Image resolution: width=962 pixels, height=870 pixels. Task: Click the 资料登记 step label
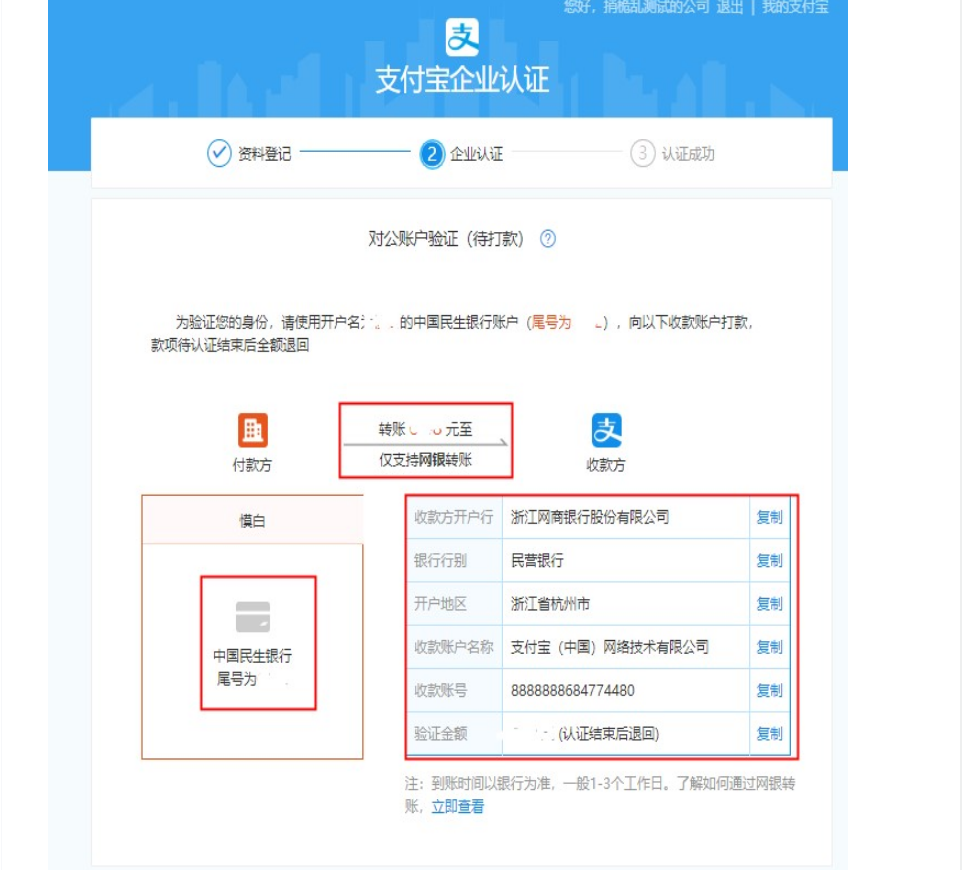pyautogui.click(x=264, y=154)
